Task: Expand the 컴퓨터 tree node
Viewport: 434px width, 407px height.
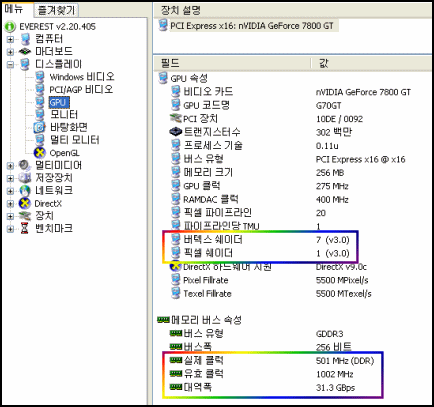Action: click(x=10, y=39)
